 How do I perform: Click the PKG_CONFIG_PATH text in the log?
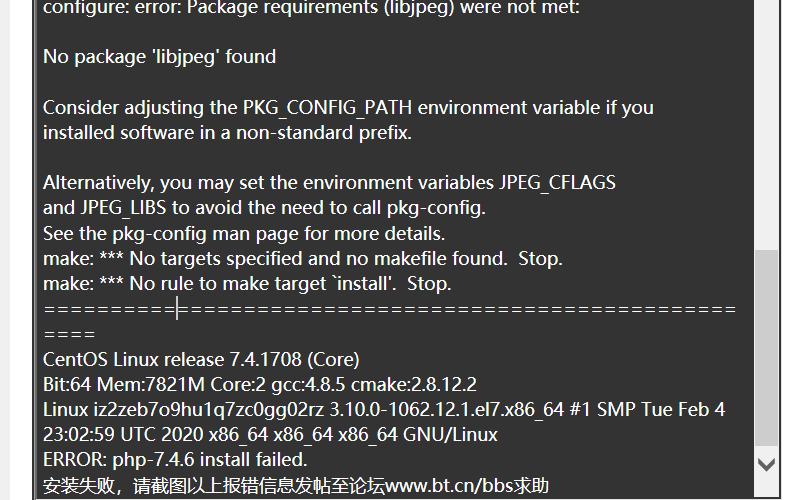pos(327,108)
